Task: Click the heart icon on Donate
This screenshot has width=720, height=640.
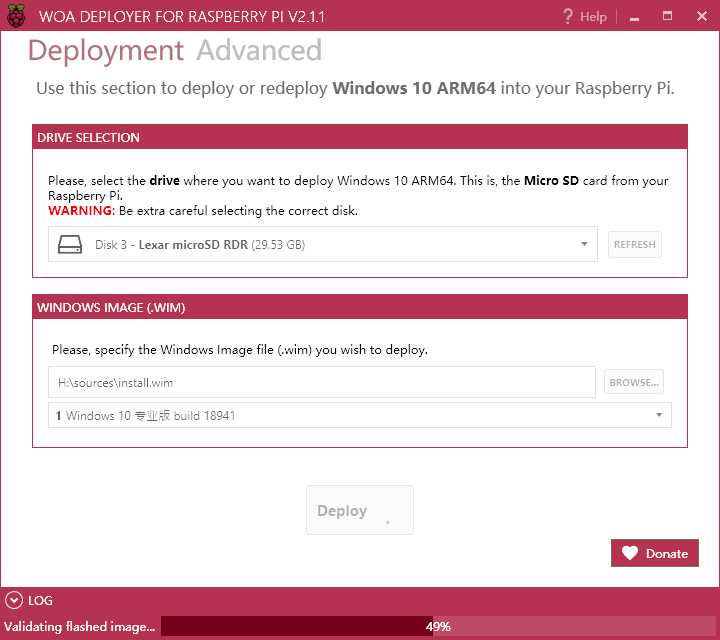Action: tap(630, 553)
